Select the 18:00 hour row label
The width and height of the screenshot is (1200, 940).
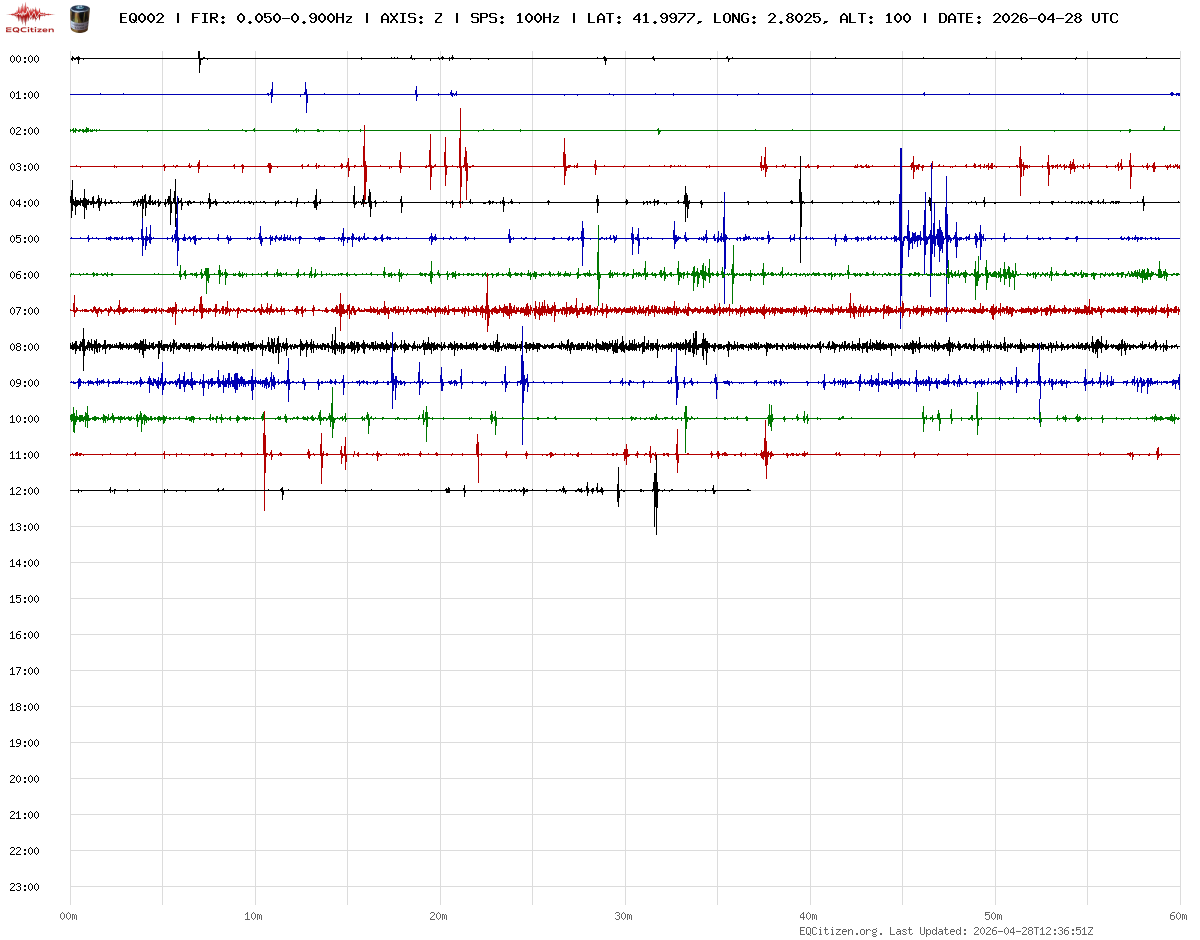click(x=24, y=707)
